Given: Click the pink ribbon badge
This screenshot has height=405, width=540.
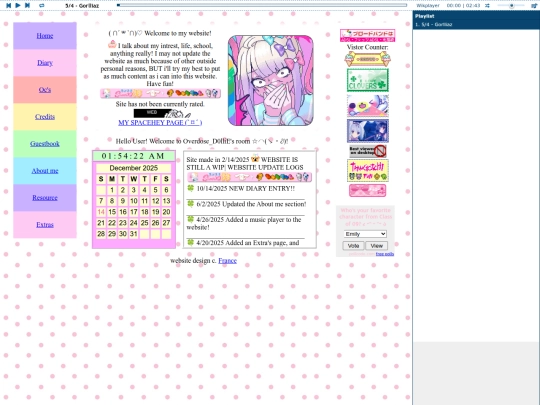Looking at the screenshot, I should coord(367,190).
